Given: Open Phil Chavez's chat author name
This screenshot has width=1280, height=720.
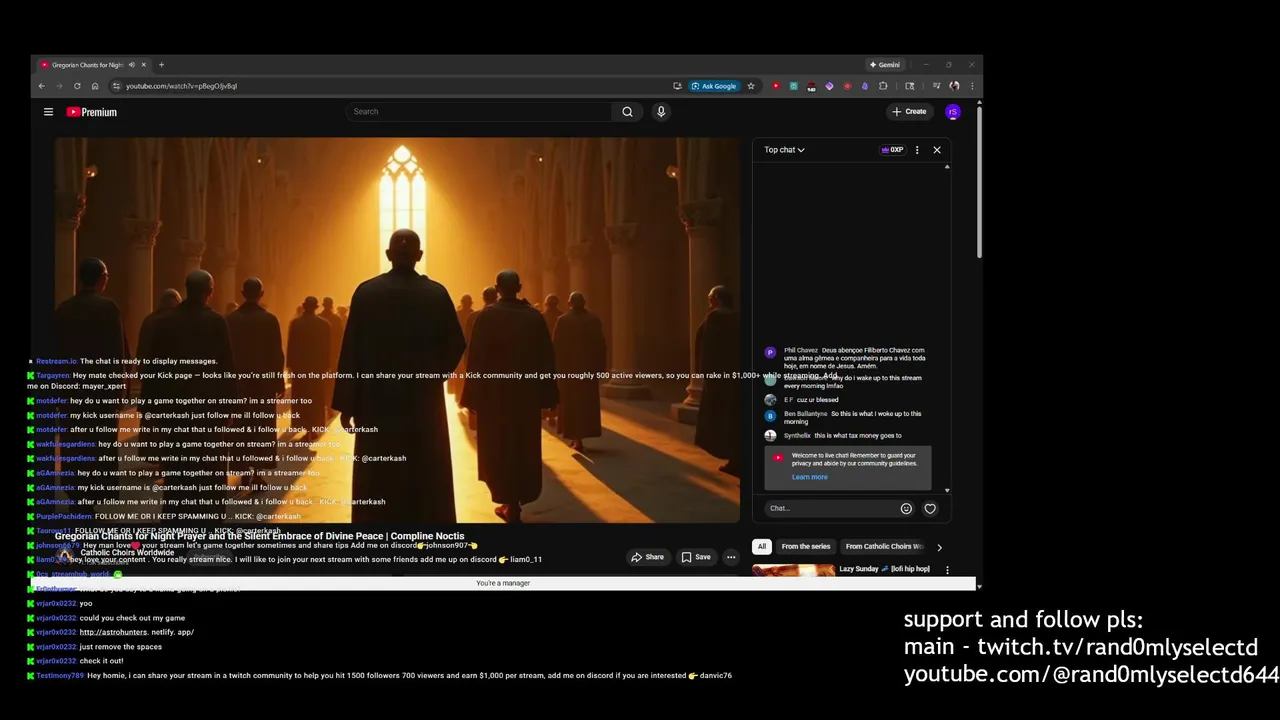Looking at the screenshot, I should click(x=801, y=350).
